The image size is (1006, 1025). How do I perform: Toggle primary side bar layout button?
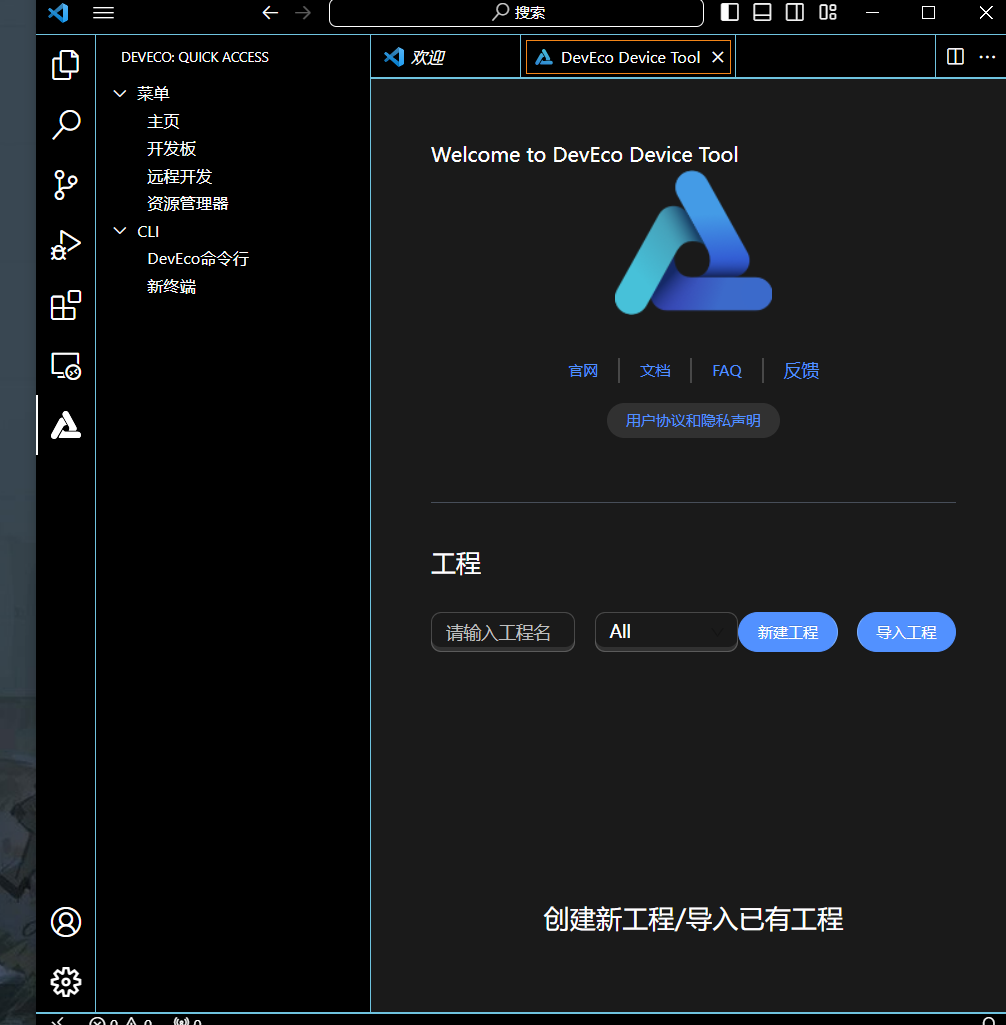[730, 13]
